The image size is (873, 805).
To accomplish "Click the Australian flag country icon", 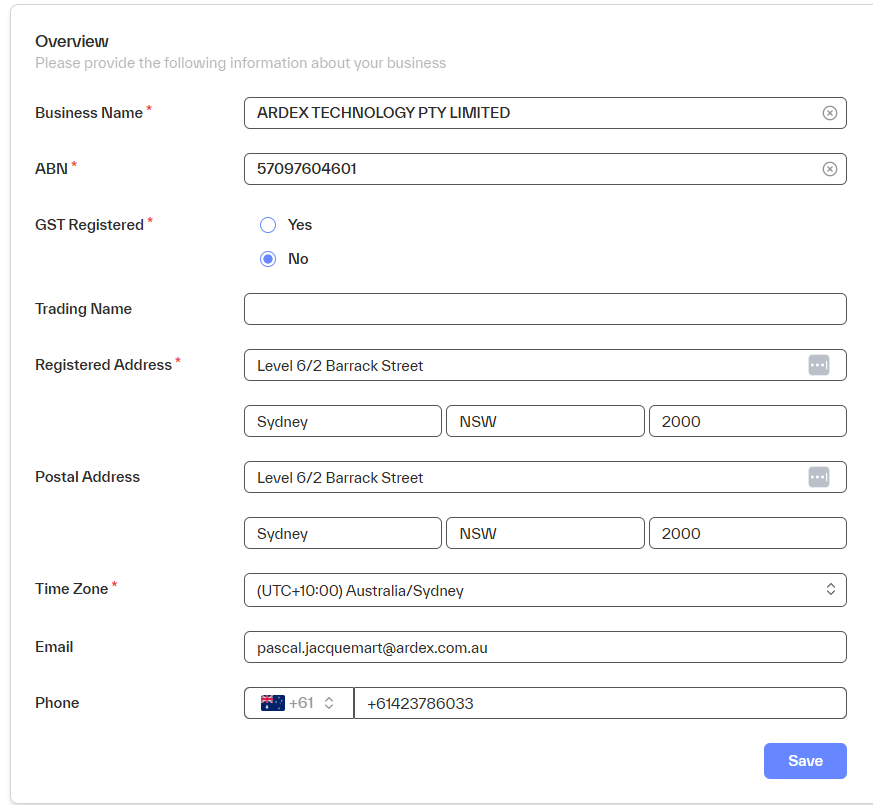I will [272, 703].
